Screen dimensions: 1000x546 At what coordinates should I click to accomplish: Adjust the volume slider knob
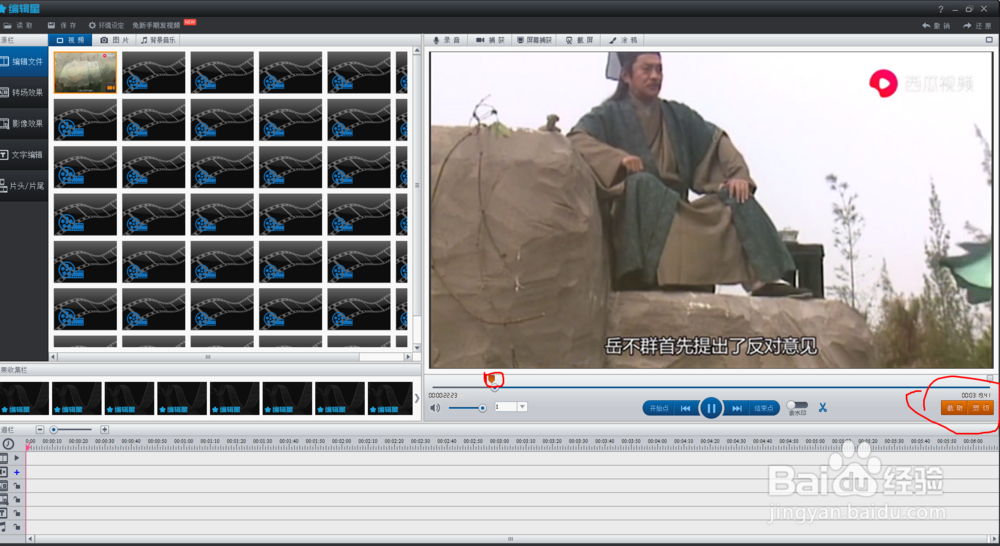482,408
